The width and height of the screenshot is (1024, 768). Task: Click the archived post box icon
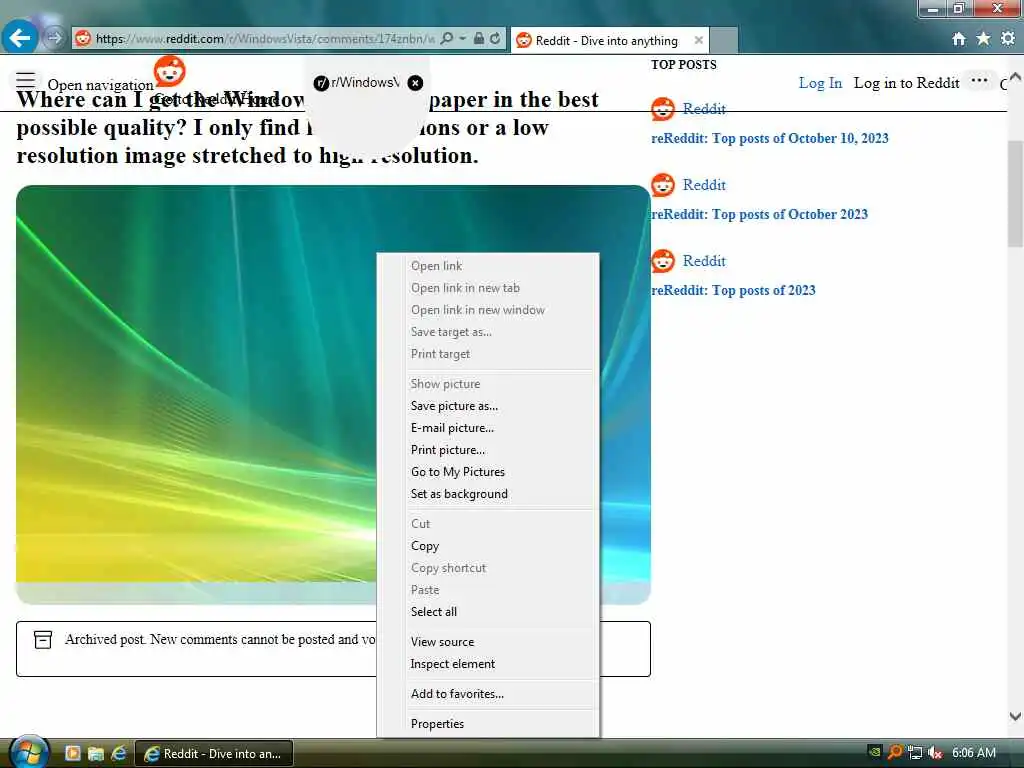pyautogui.click(x=43, y=639)
